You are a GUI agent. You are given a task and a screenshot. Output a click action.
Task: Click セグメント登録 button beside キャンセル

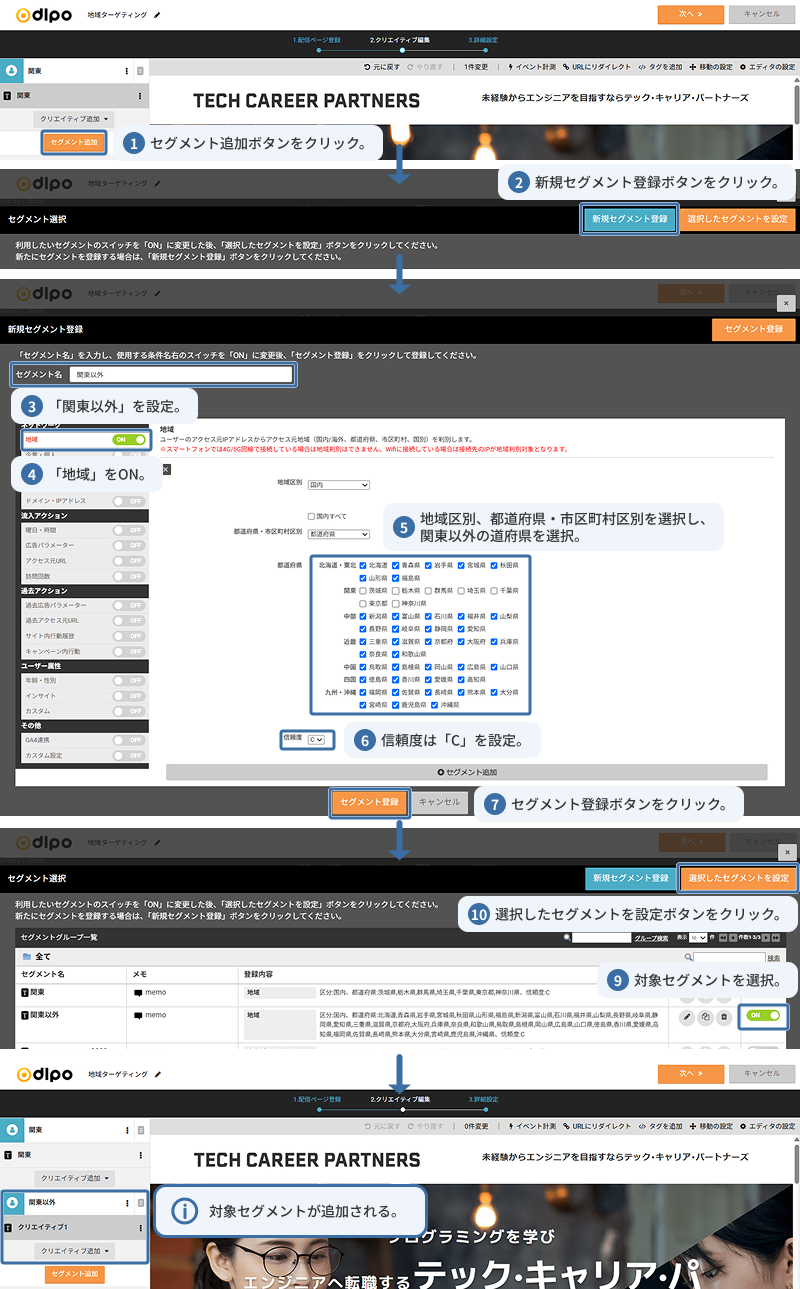369,802
